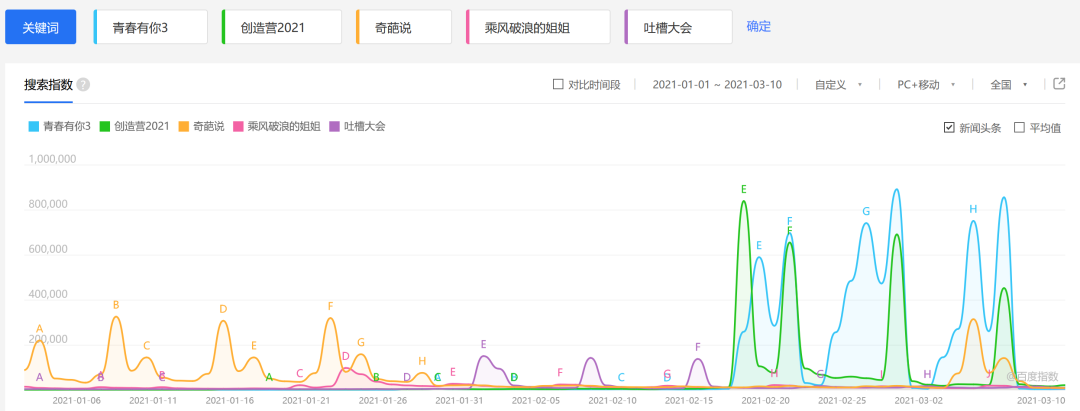Click the purple E news marker
This screenshot has height=411, width=1080.
point(484,344)
